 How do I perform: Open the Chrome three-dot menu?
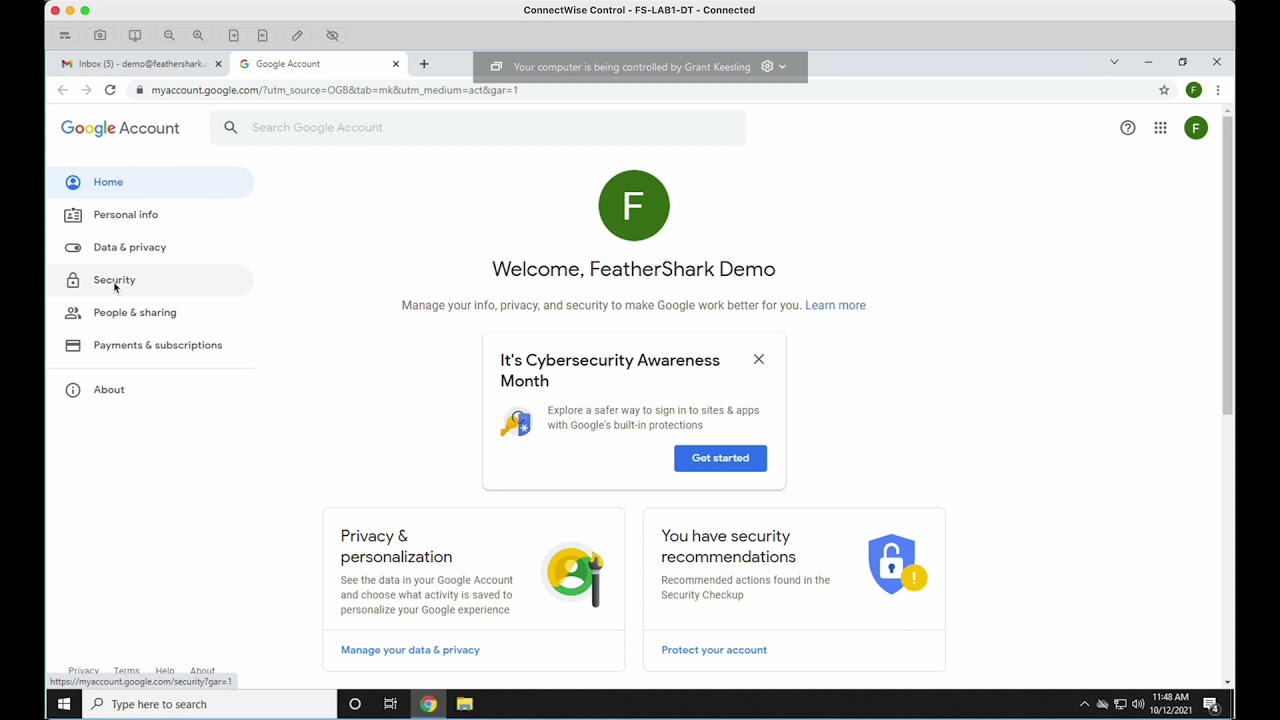coord(1217,90)
